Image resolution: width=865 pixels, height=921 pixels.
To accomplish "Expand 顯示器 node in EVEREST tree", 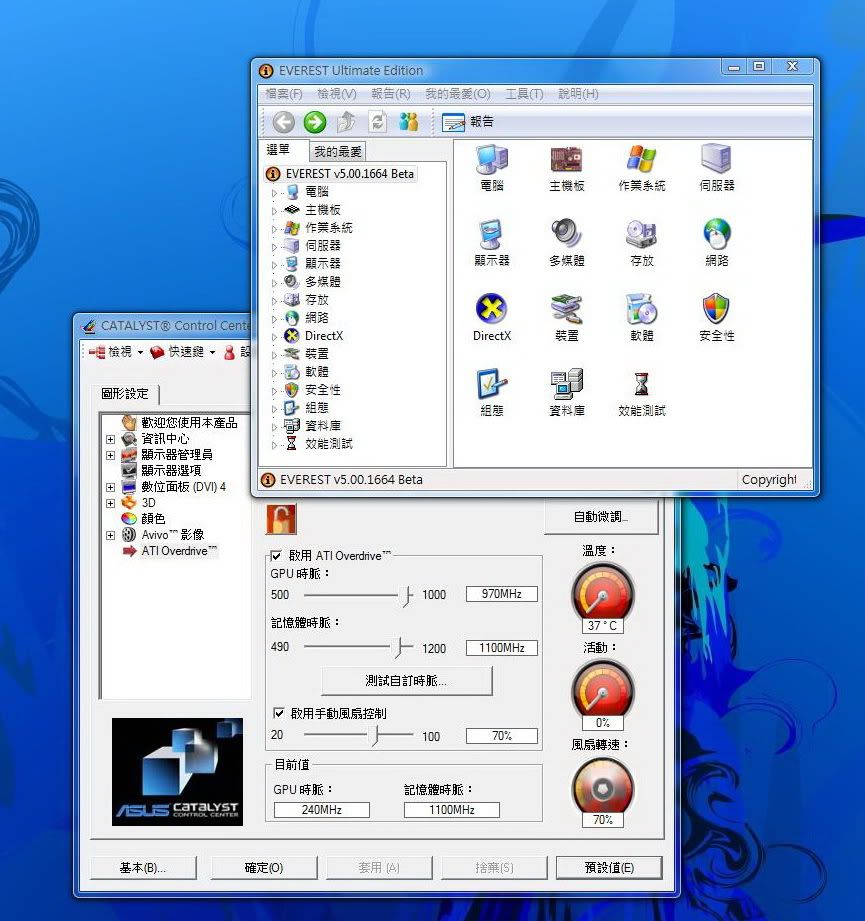I will click(274, 265).
